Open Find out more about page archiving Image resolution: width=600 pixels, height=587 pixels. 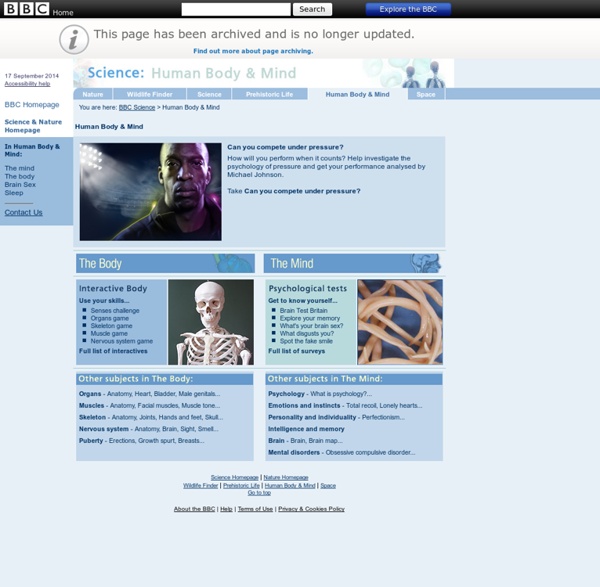click(x=253, y=51)
